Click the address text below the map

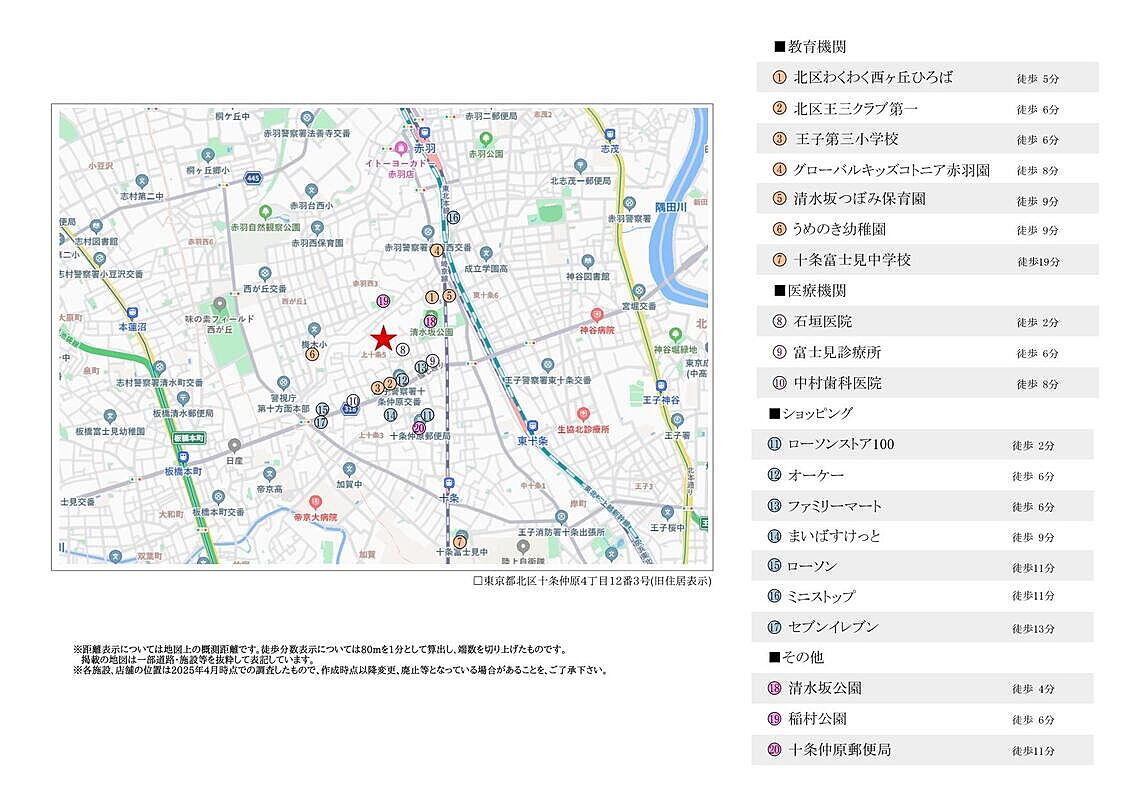coord(591,582)
